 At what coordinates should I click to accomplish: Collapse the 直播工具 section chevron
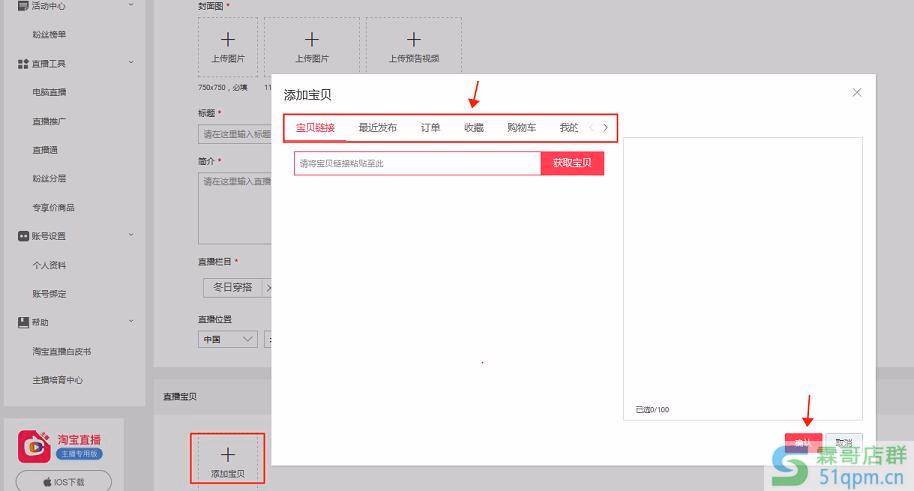click(131, 62)
